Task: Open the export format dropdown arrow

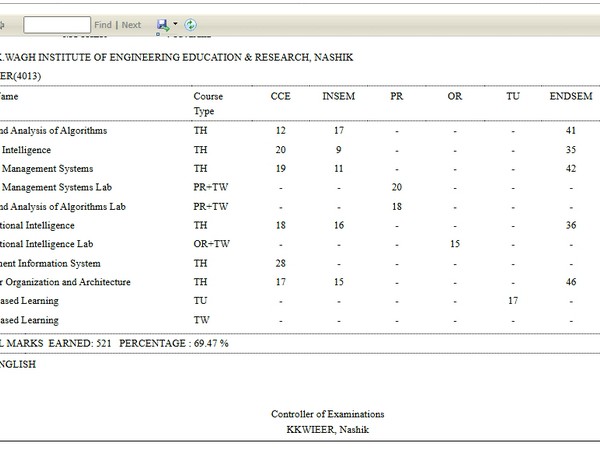Action: tap(175, 24)
